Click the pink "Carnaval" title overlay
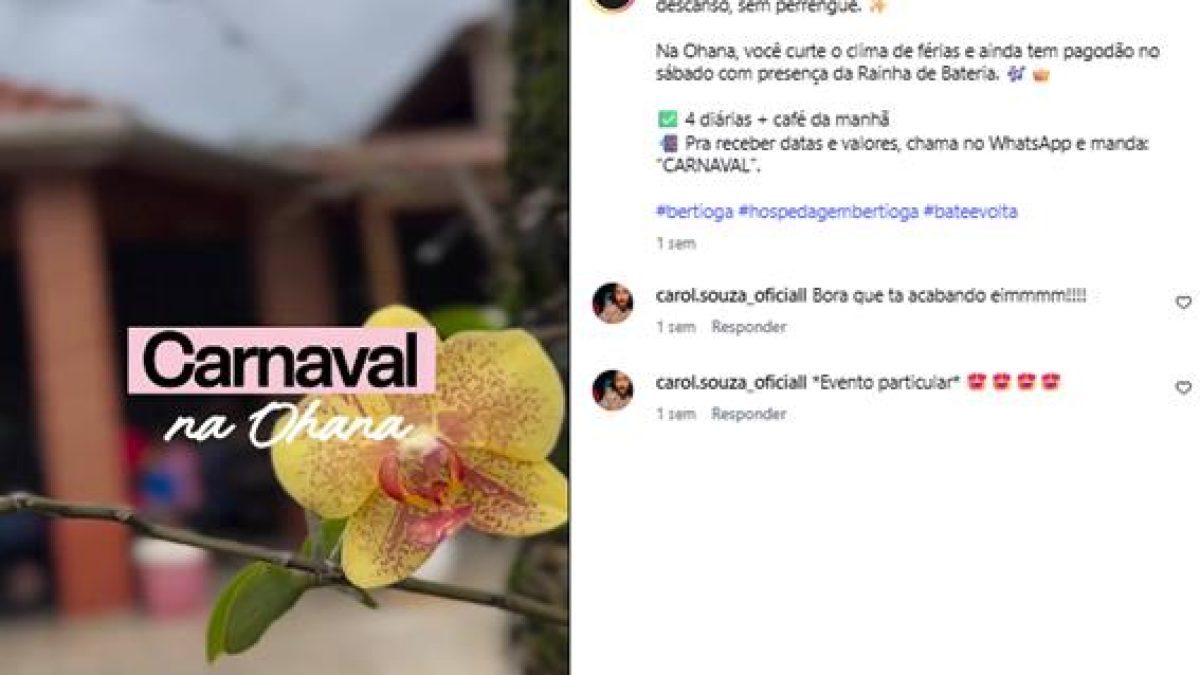This screenshot has height=675, width=1200. point(281,360)
